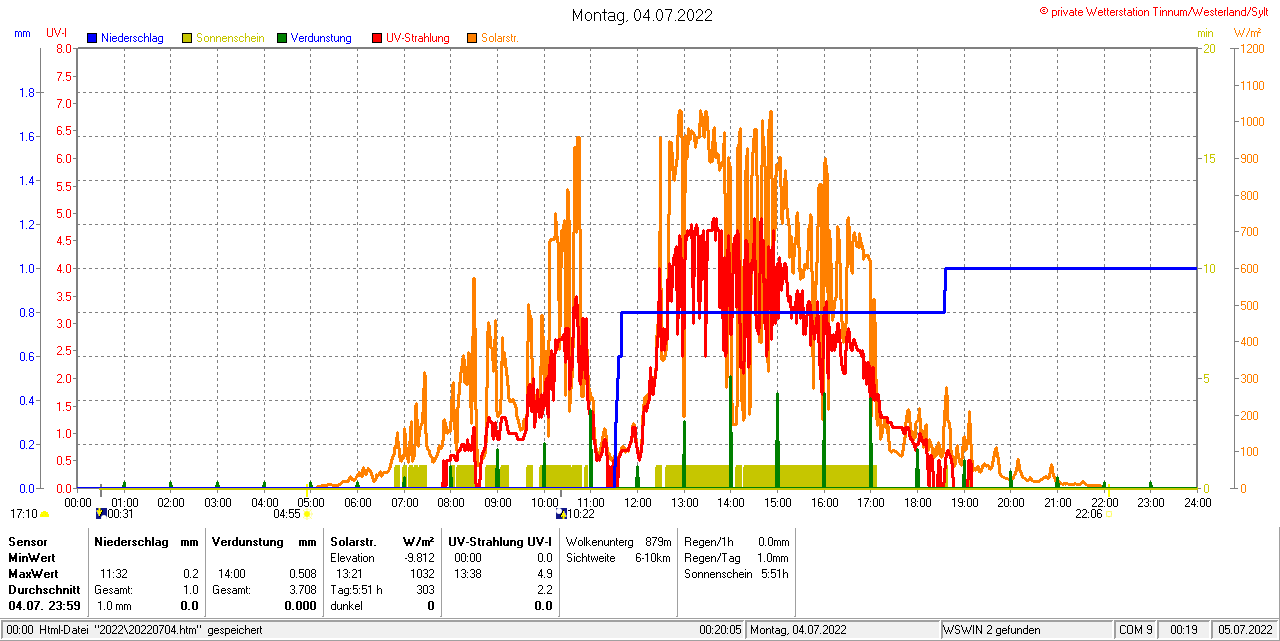
Task: Click the Niederschlag max time 11:32
Action: (x=113, y=574)
